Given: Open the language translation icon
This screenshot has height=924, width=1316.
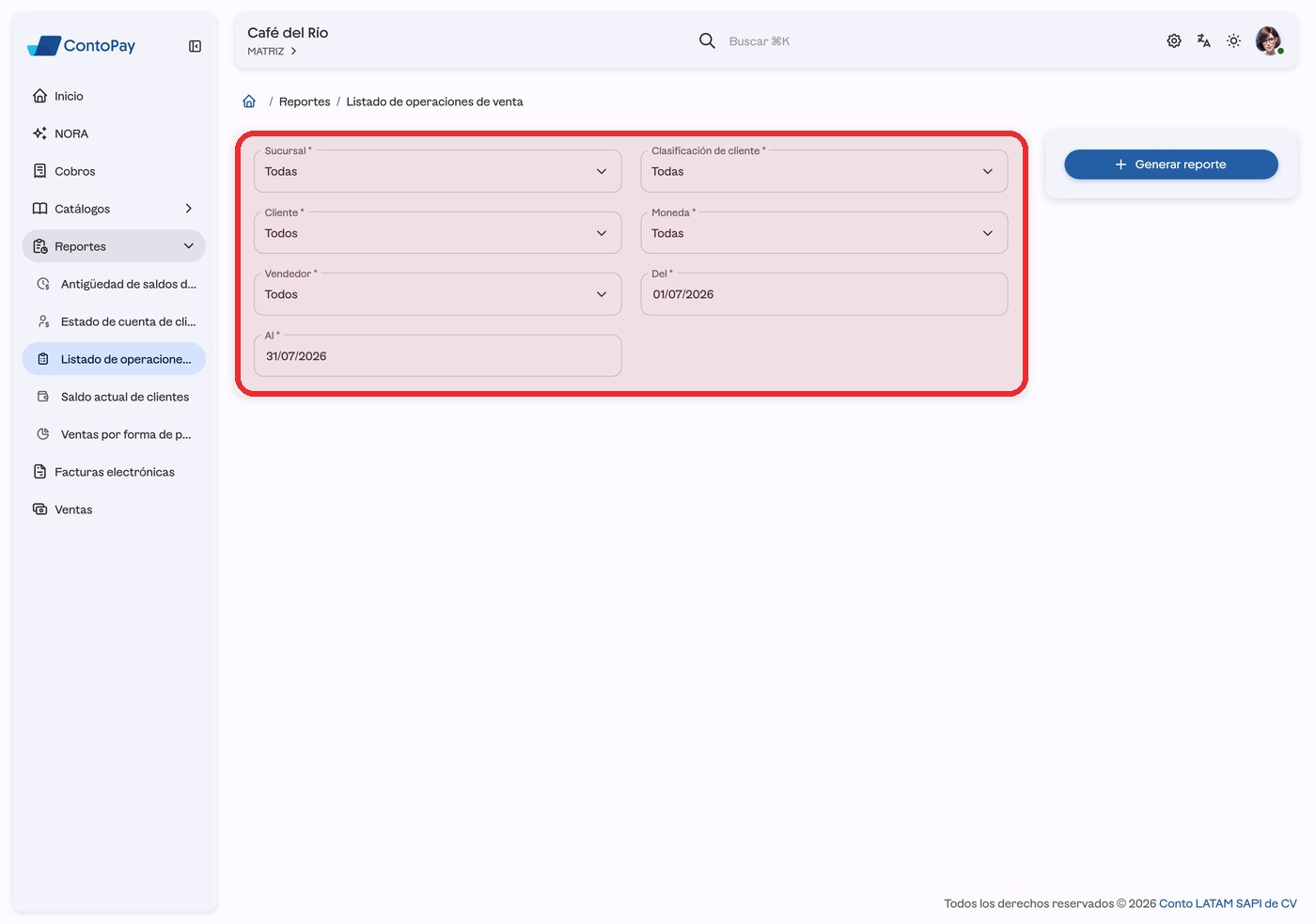Looking at the screenshot, I should point(1204,40).
